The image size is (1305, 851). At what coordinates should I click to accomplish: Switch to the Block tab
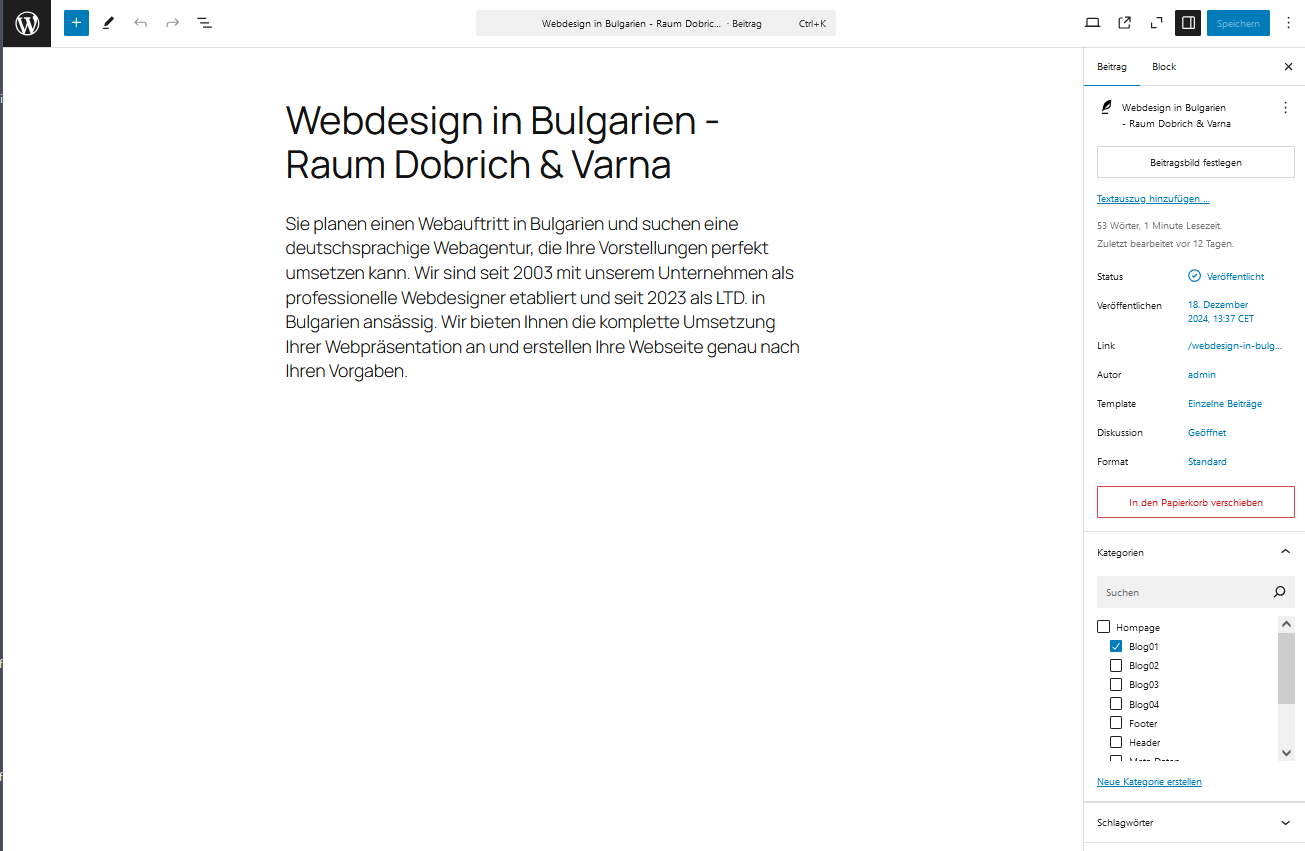point(1163,67)
